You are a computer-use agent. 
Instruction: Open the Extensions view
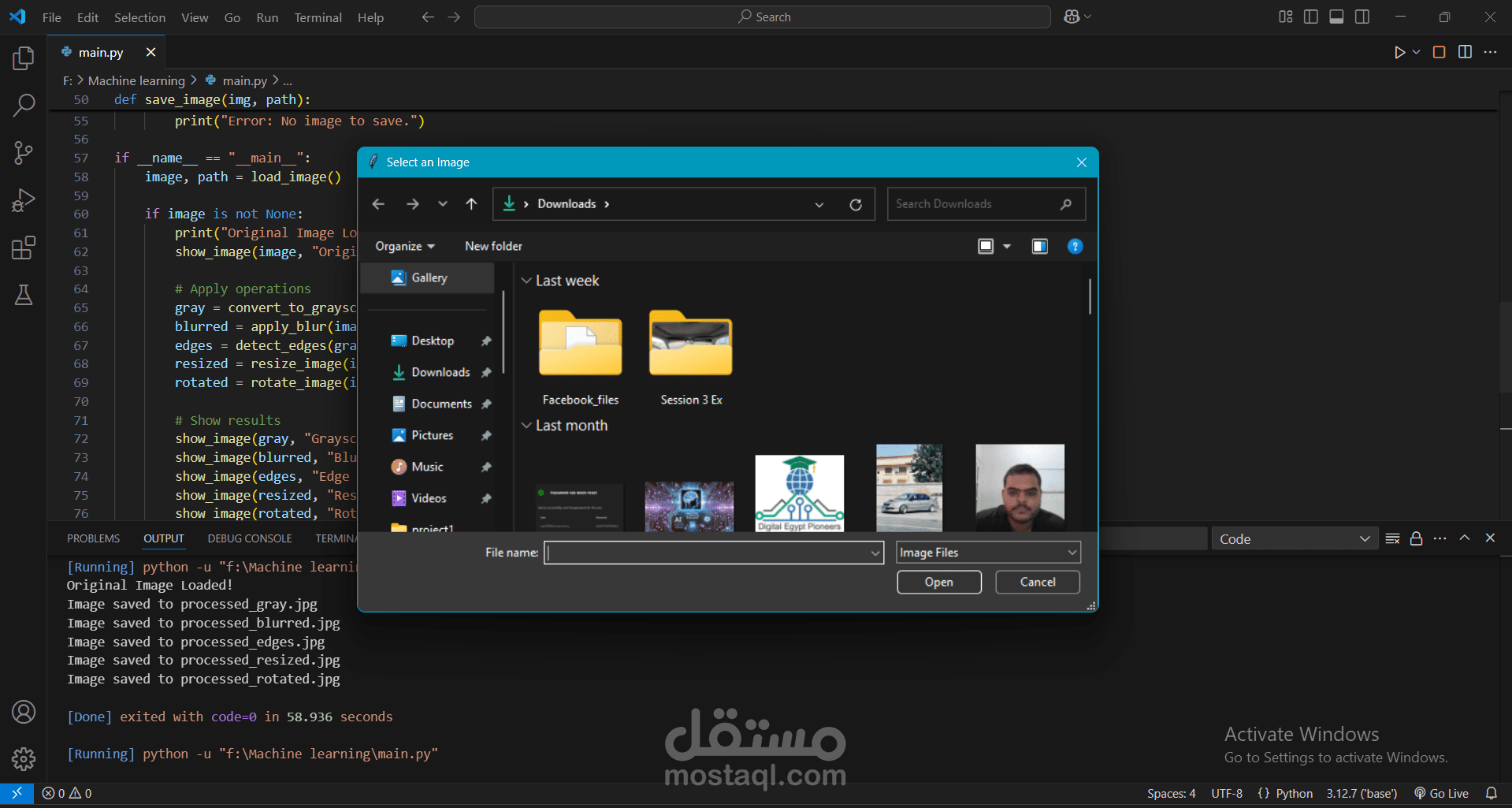(23, 247)
